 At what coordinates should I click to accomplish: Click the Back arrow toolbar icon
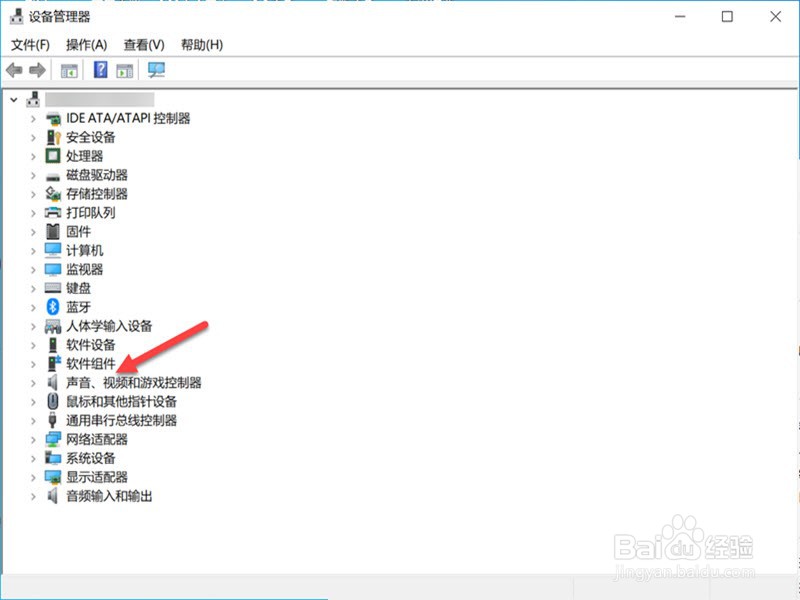click(14, 70)
